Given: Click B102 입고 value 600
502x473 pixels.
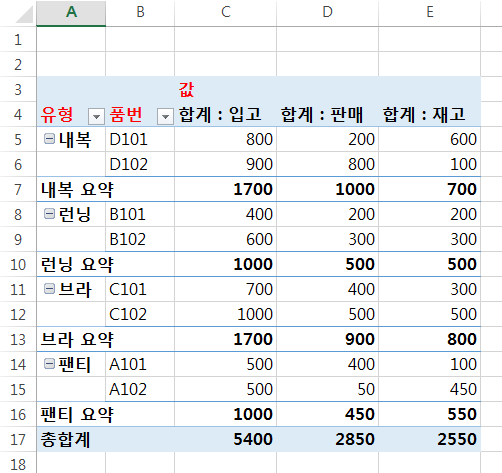Looking at the screenshot, I should coord(259,239).
